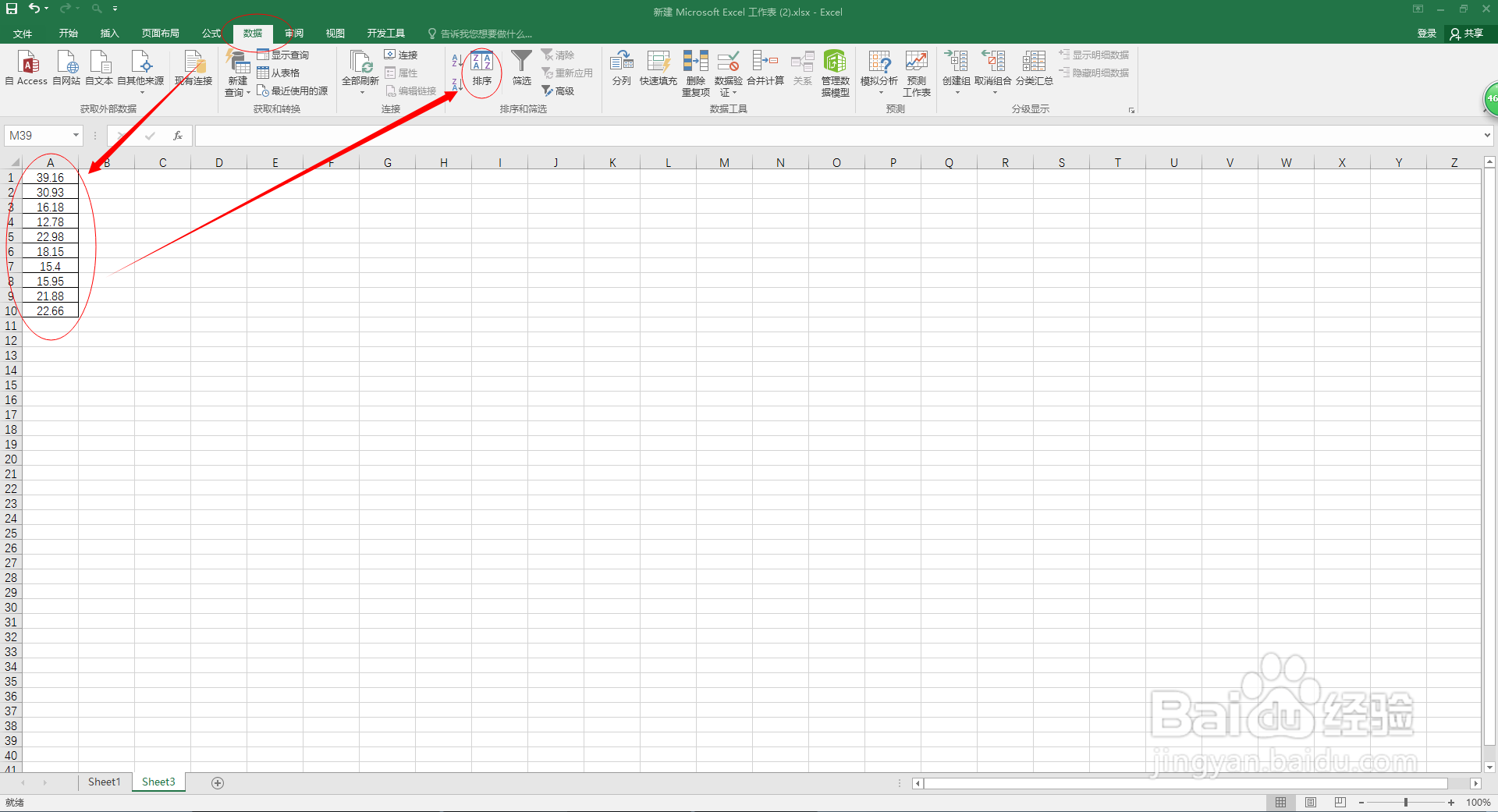
Task: Click the horizontal scrollbar right arrow
Action: [1475, 783]
